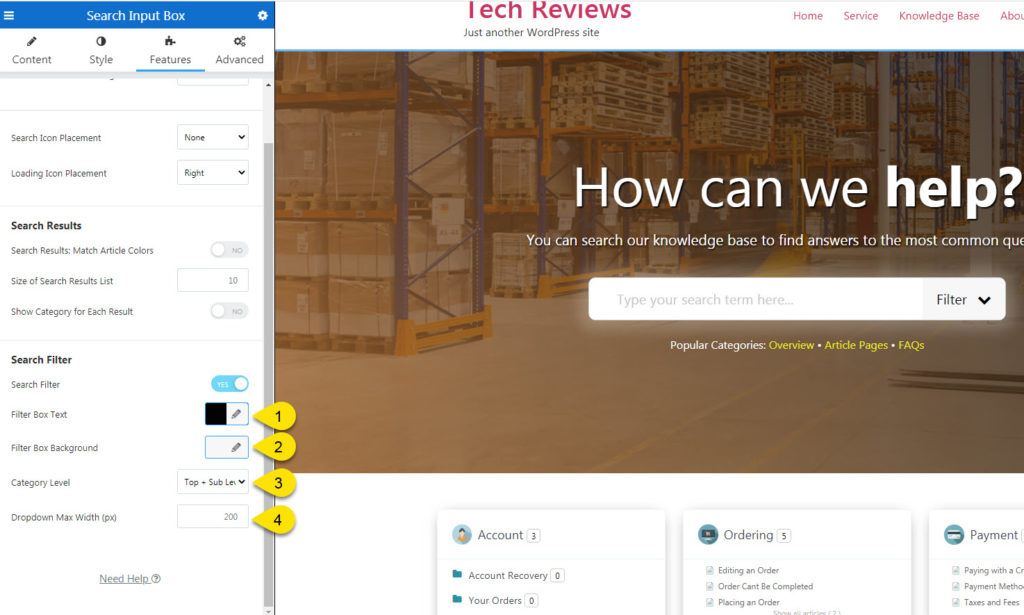1024x615 pixels.
Task: Click the settings gear icon in header
Action: [x=262, y=15]
